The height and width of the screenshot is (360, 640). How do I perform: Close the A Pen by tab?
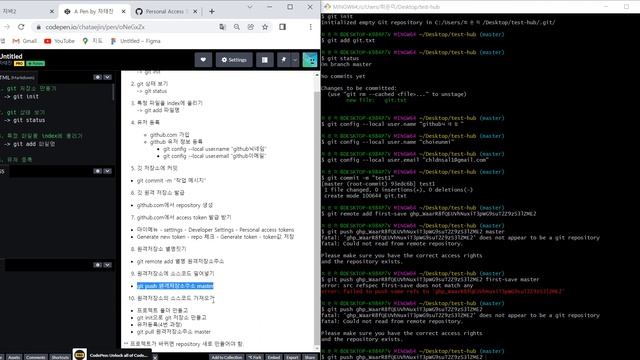(123, 11)
